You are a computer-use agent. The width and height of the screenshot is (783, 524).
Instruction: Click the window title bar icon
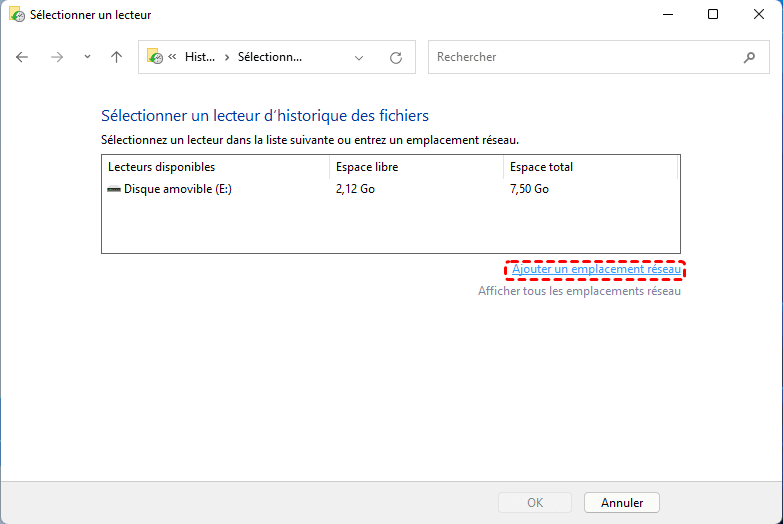[x=16, y=15]
